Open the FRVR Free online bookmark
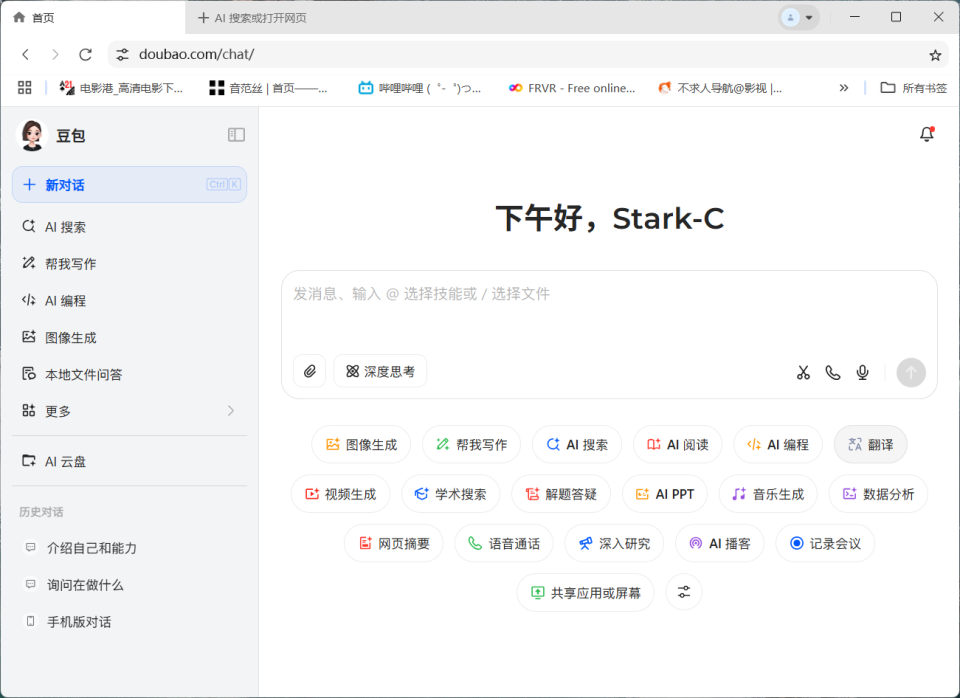 tap(572, 88)
